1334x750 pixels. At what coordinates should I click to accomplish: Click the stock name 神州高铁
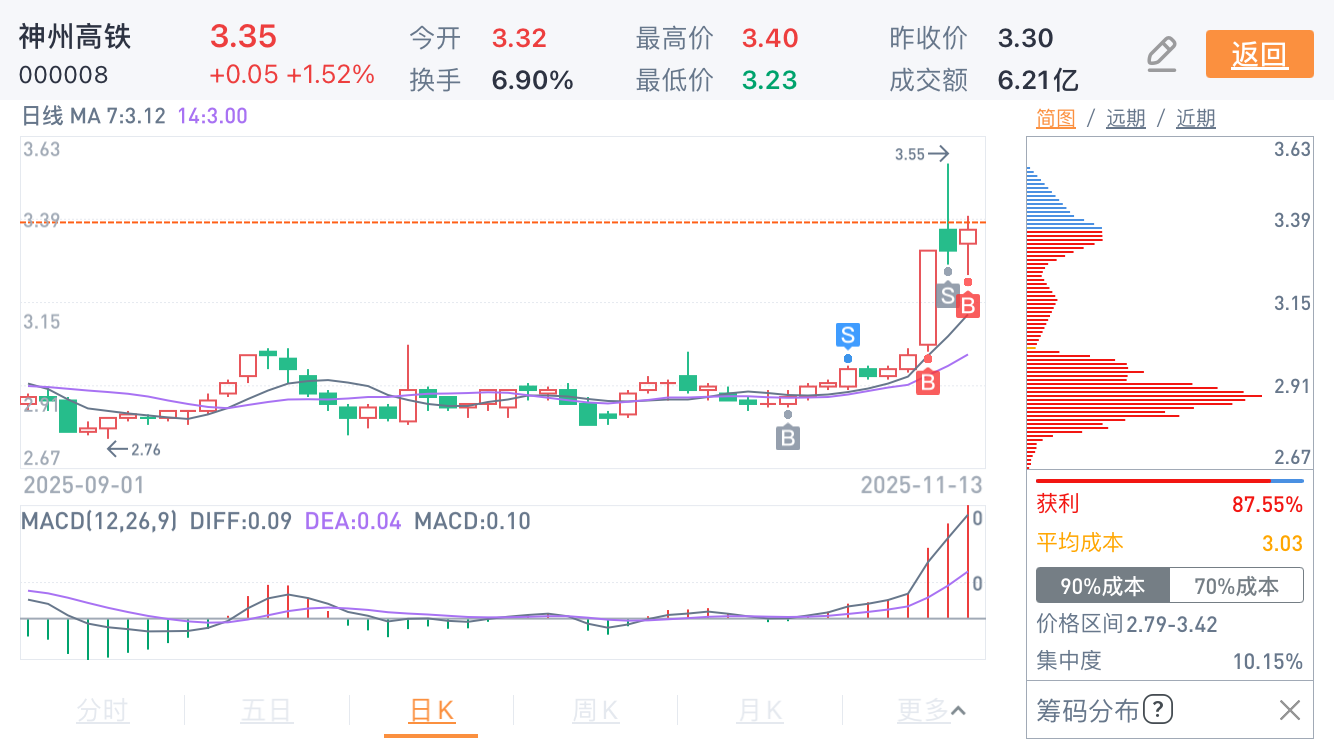(x=75, y=38)
